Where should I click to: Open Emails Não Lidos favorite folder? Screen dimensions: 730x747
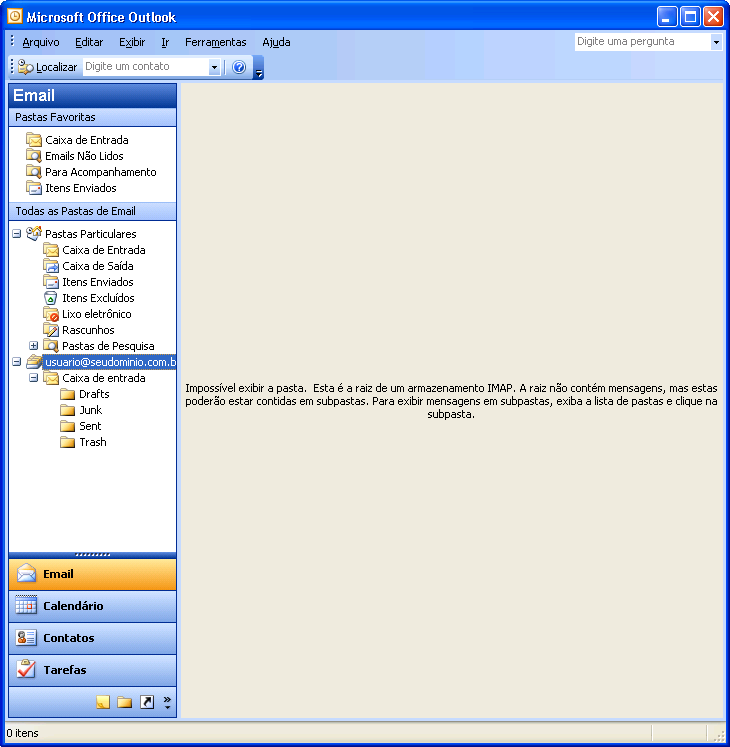click(x=84, y=156)
